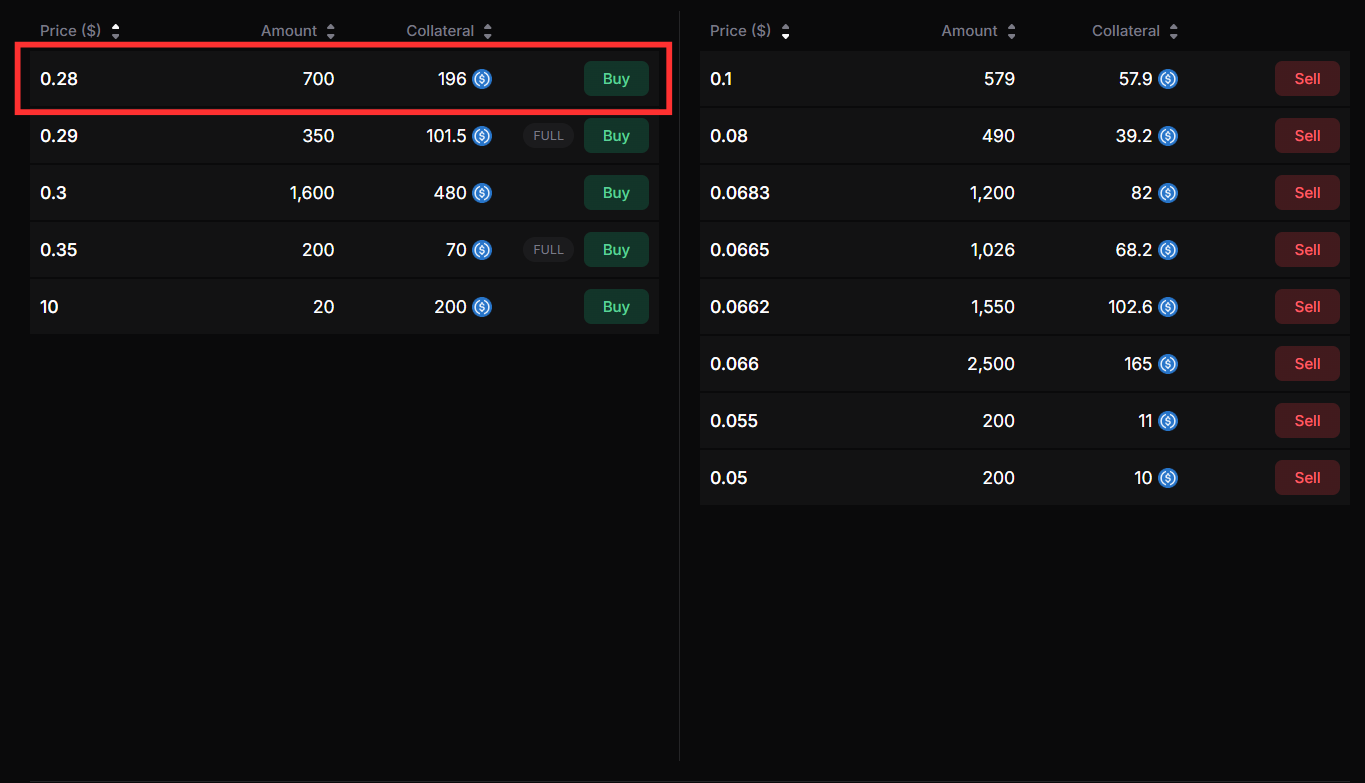Viewport: 1365px width, 783px height.
Task: Buy the 0.29 price offer
Action: pyautogui.click(x=616, y=136)
